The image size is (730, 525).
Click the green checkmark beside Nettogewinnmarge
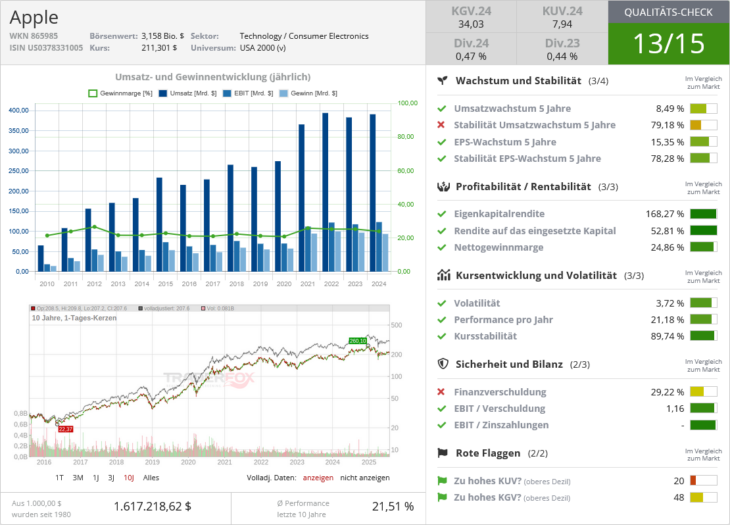click(442, 247)
